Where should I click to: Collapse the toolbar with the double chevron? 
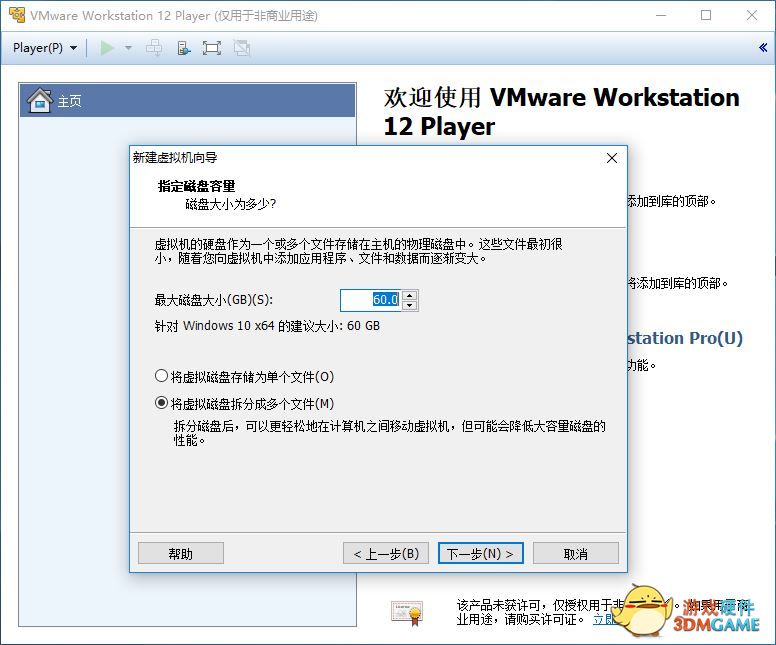coord(763,48)
